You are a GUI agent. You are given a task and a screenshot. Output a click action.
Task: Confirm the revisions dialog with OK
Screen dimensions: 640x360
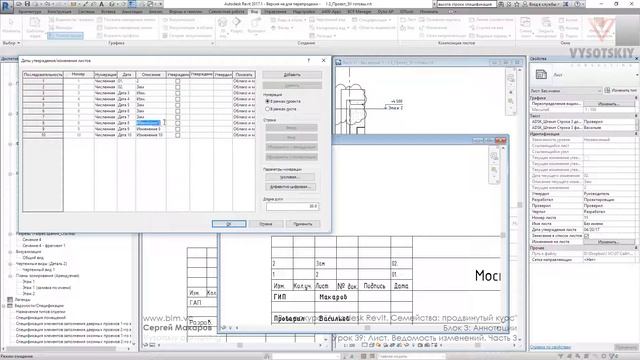[229, 224]
